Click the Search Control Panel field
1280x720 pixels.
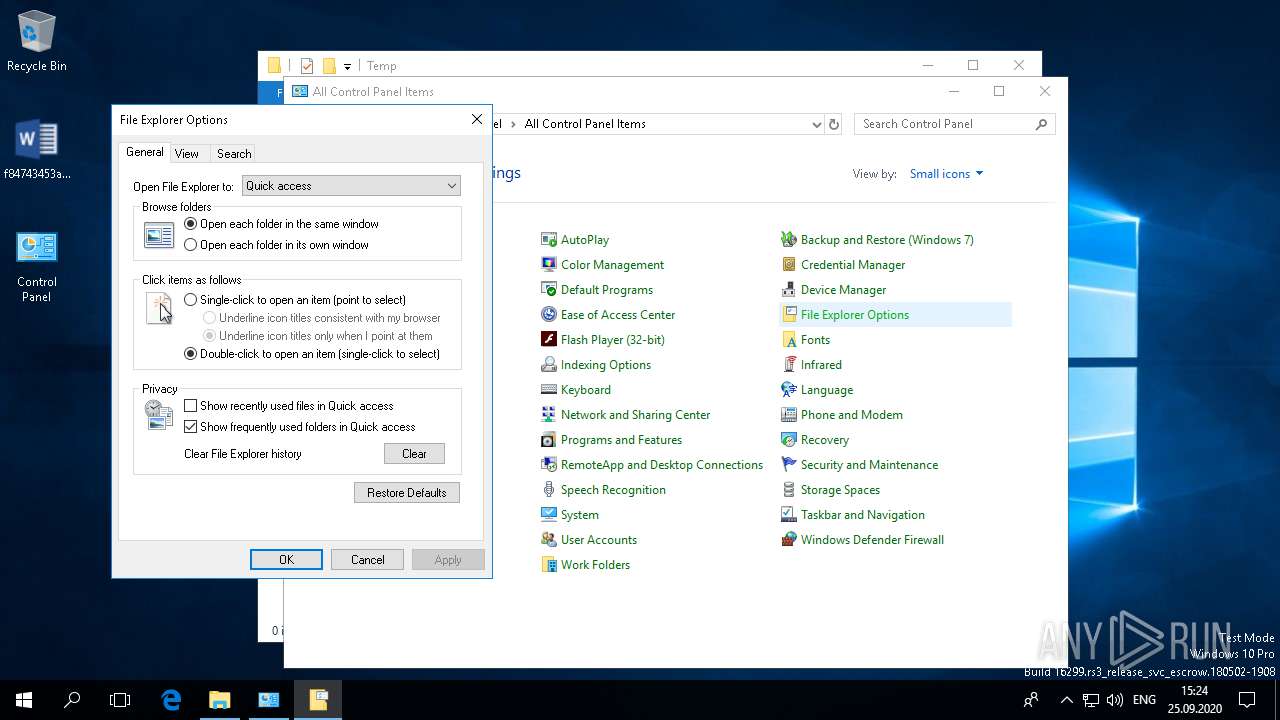pos(955,124)
